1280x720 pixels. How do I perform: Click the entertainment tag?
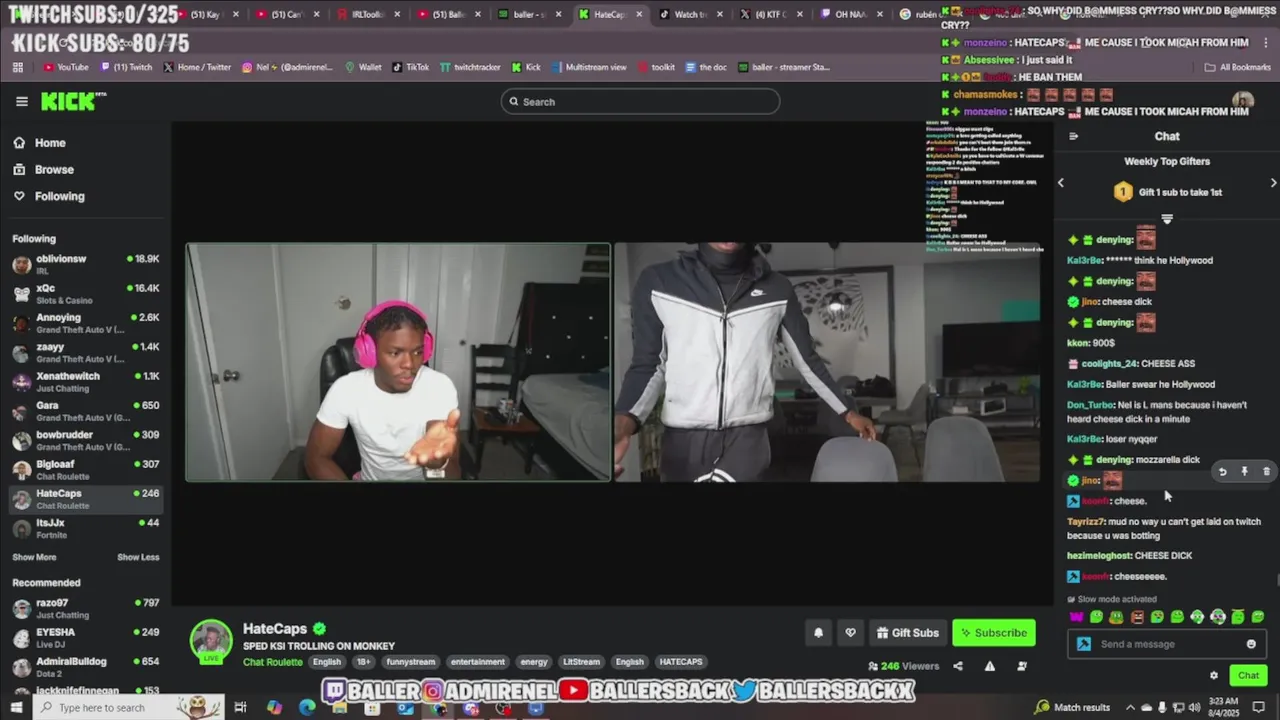coord(478,662)
